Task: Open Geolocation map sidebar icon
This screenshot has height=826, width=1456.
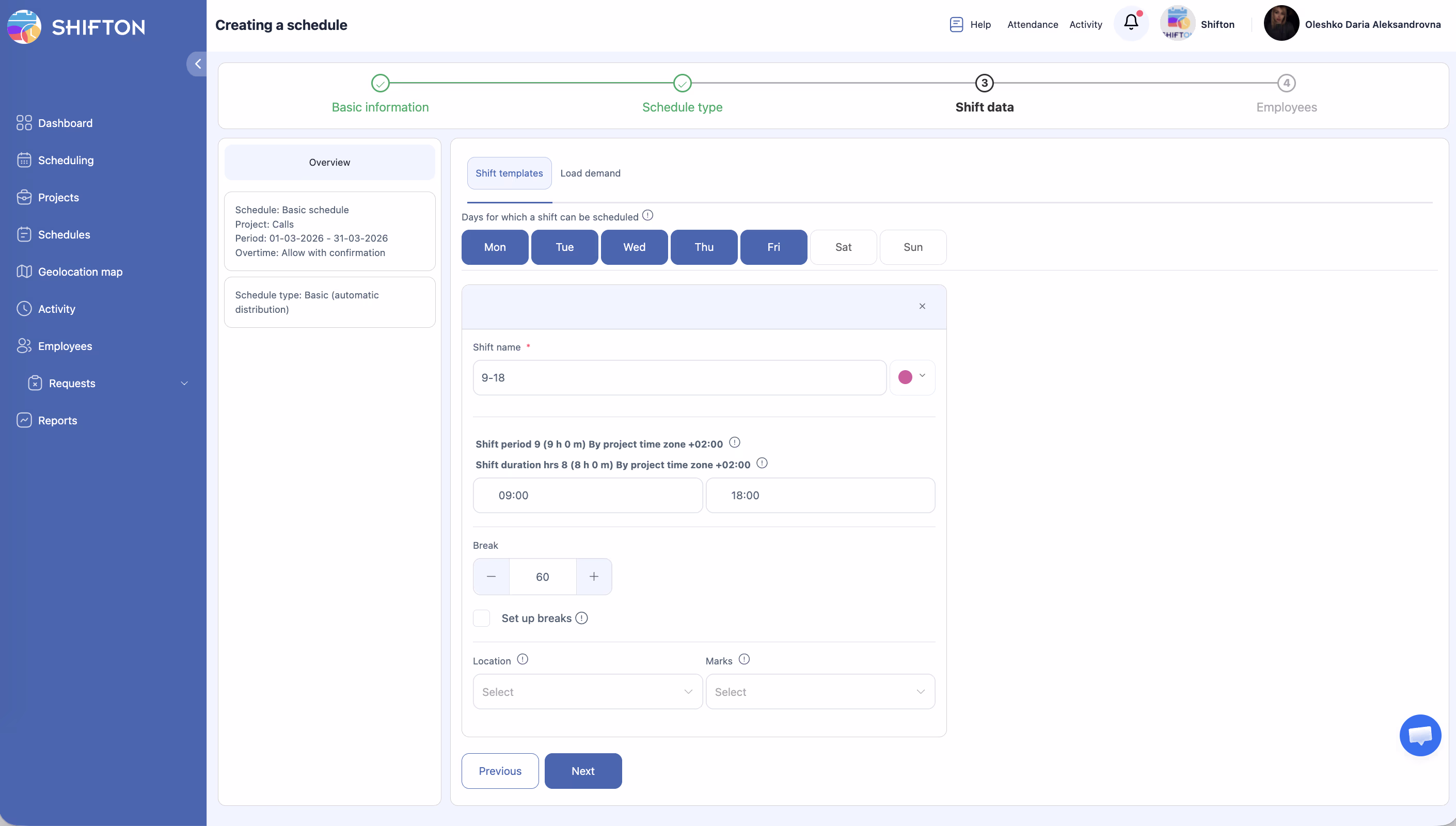Action: [24, 272]
